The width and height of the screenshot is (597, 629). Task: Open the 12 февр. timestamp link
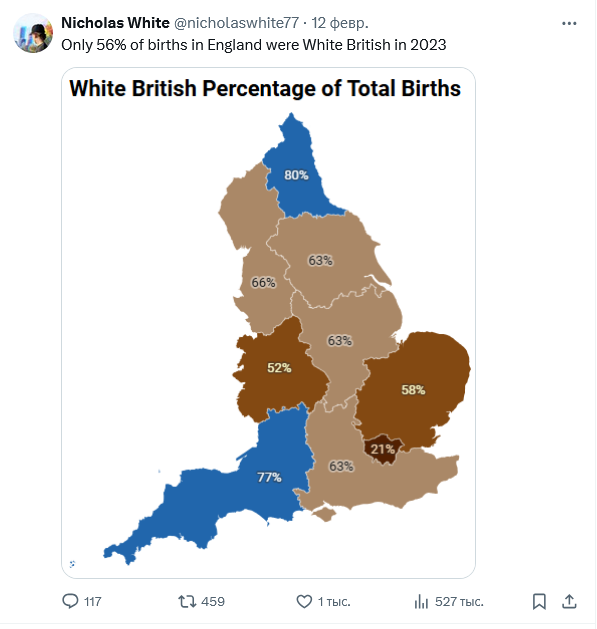coord(340,23)
